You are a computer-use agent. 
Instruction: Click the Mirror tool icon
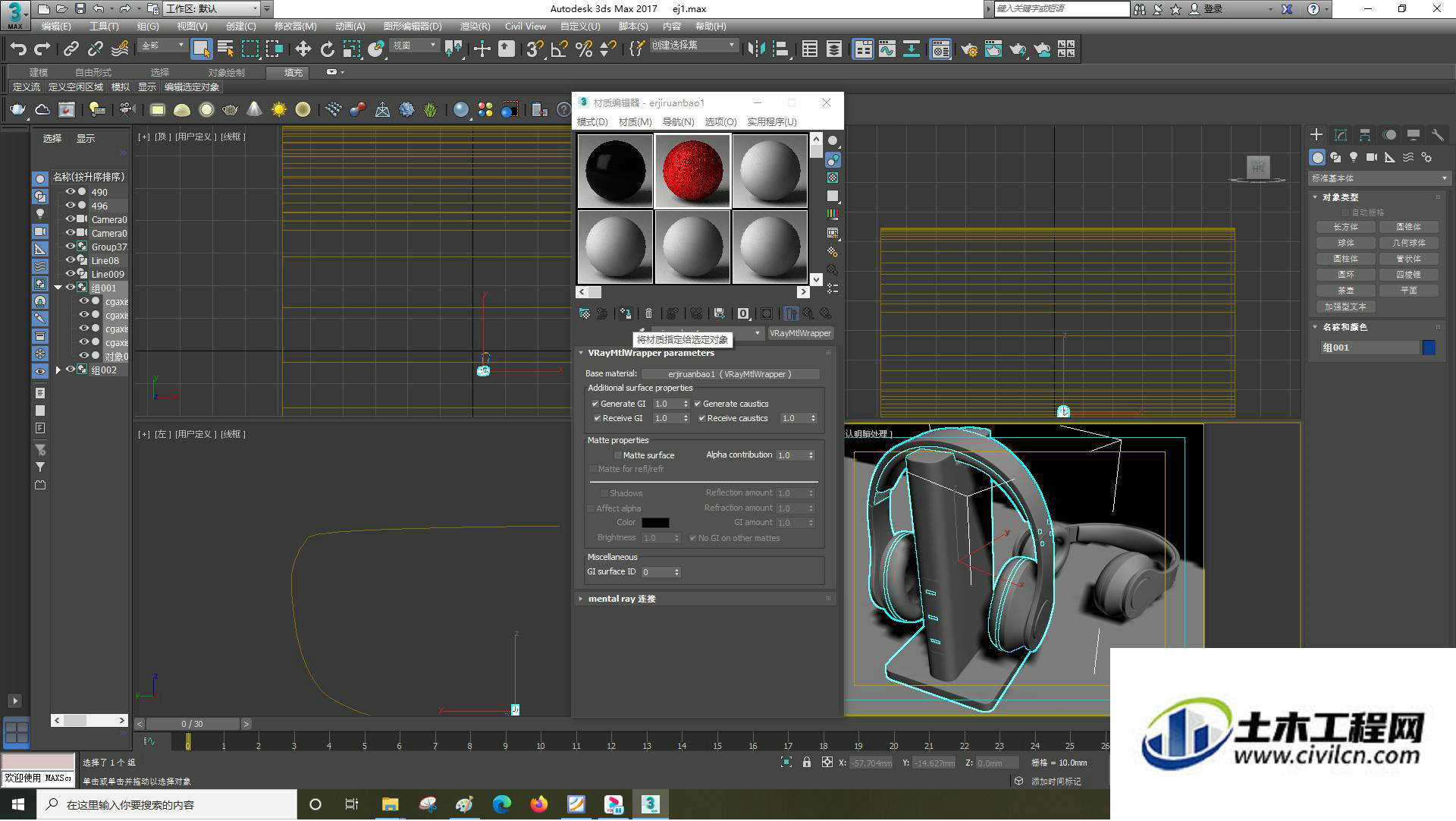click(755, 49)
